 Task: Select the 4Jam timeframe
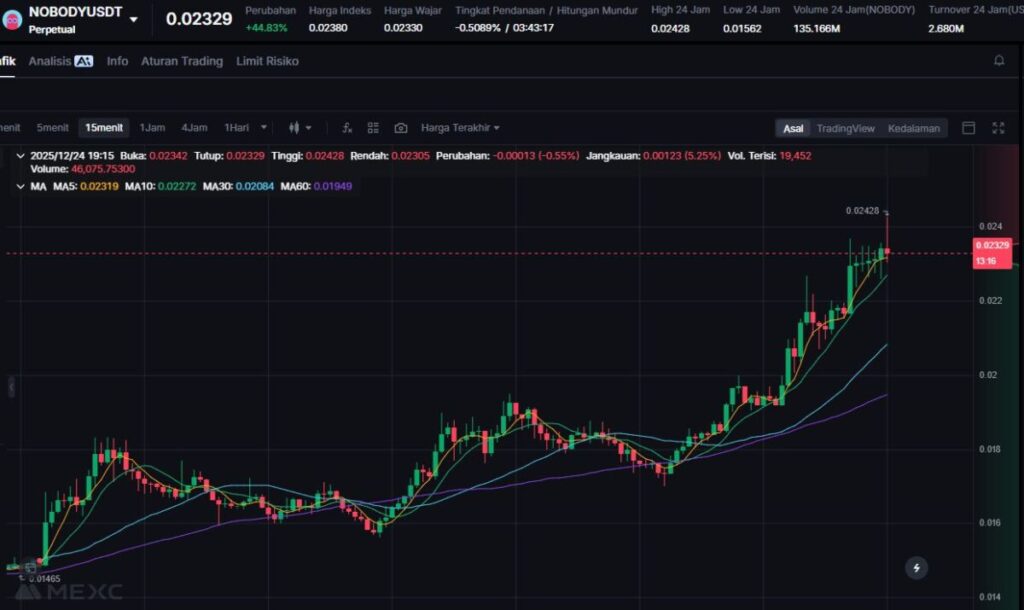tap(194, 128)
